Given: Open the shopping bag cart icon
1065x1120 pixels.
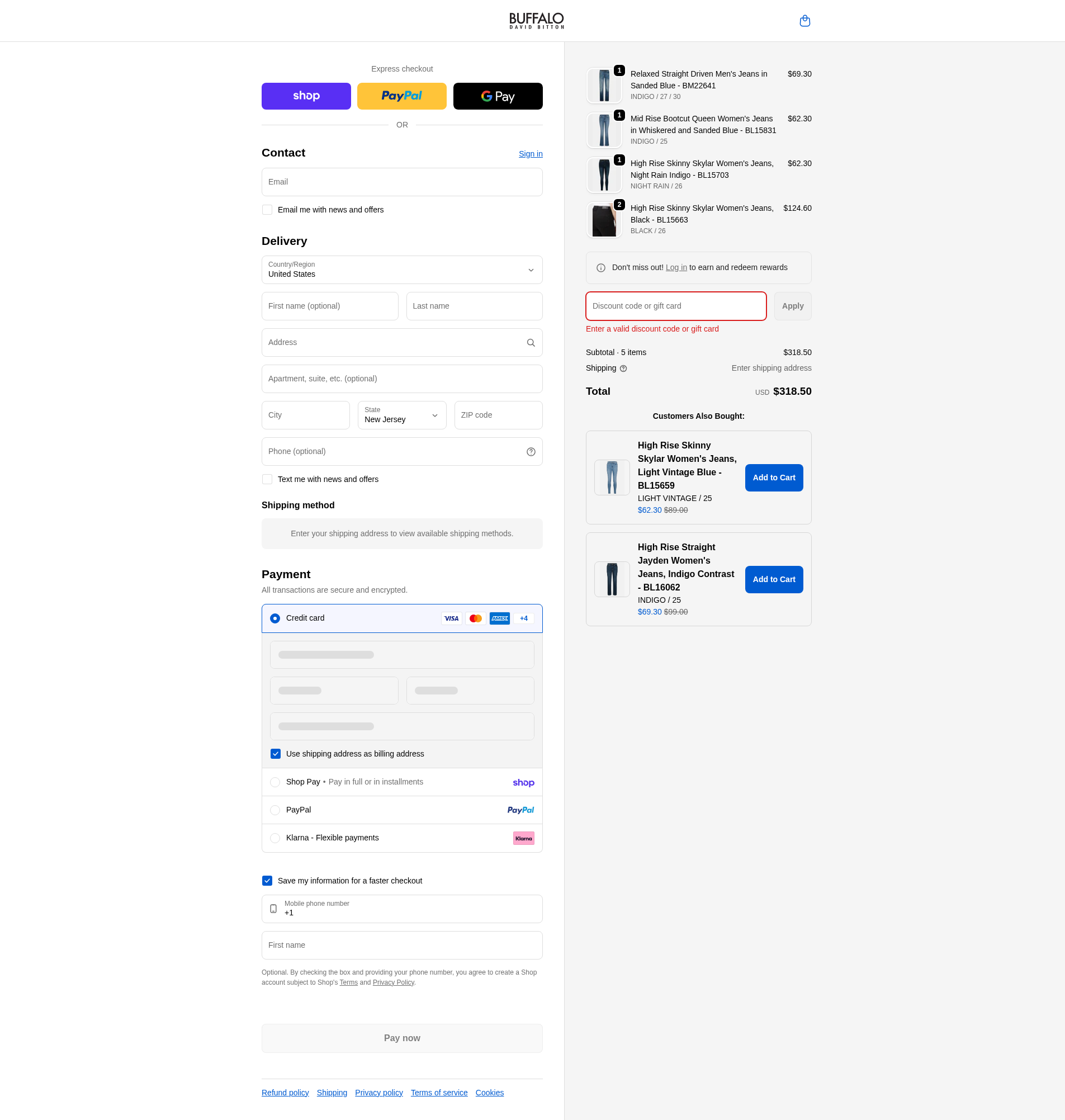Looking at the screenshot, I should coord(804,21).
